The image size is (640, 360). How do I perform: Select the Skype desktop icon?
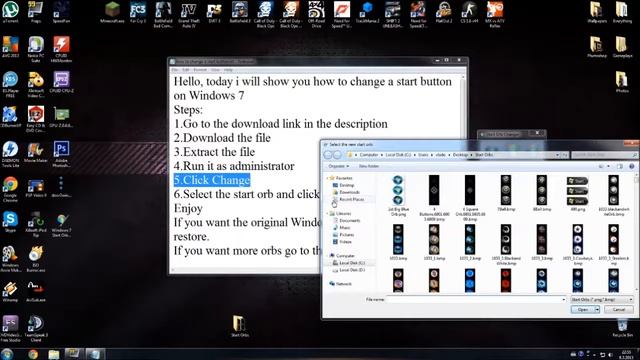(10, 222)
